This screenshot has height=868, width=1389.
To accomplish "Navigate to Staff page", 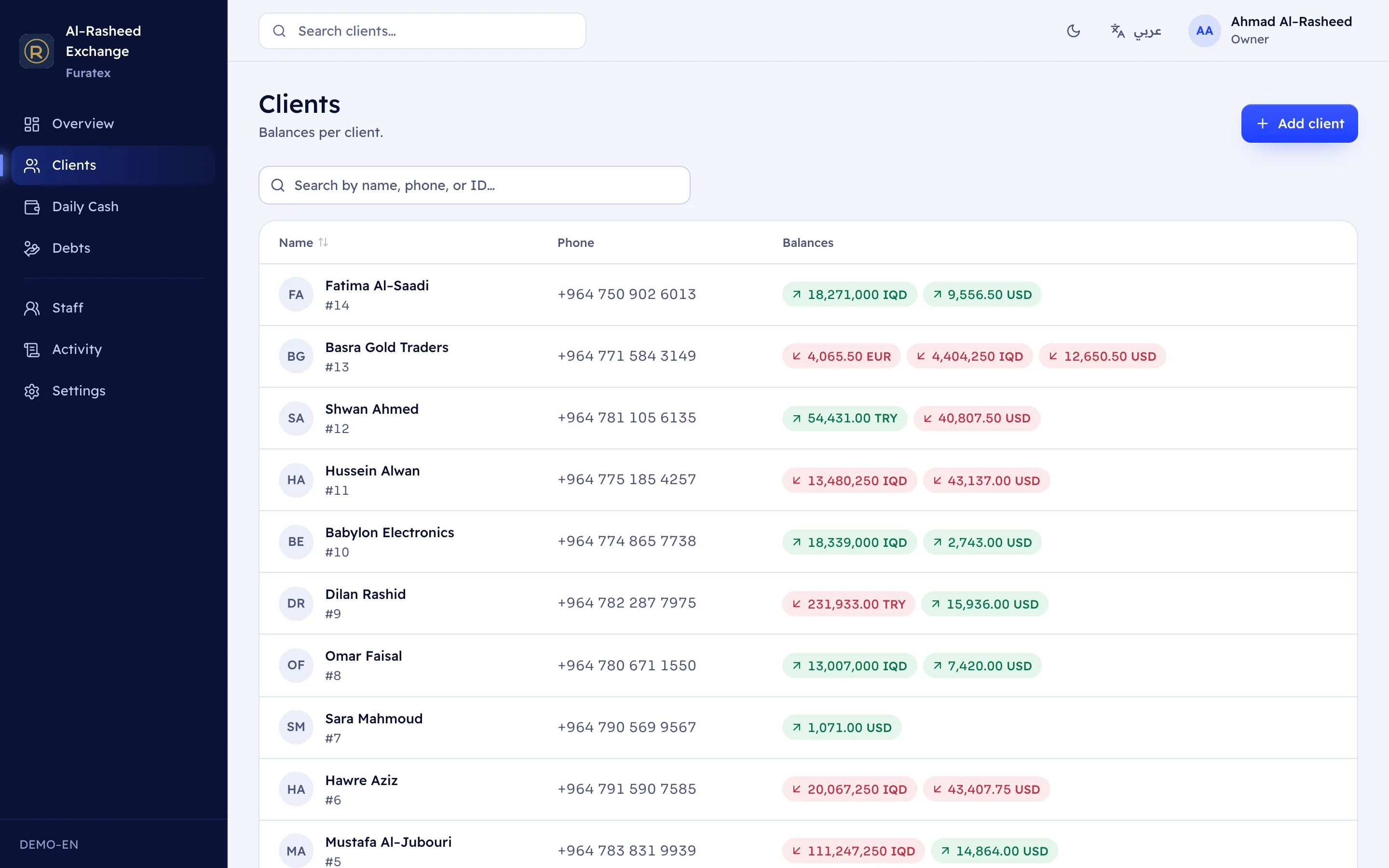I will (x=114, y=308).
